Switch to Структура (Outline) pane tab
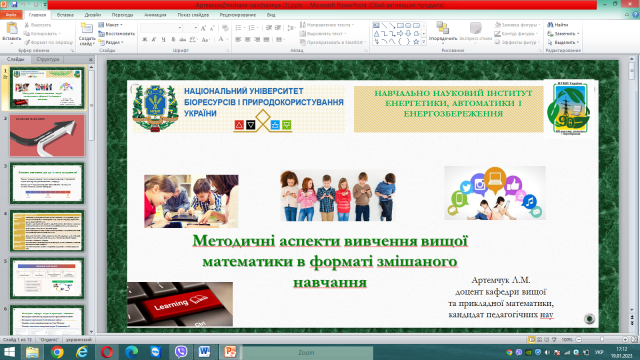Screen dimensions: 640x360 [x=48, y=59]
